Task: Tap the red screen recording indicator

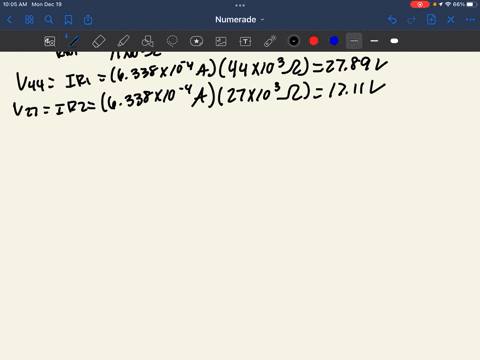Action: coord(420,4)
